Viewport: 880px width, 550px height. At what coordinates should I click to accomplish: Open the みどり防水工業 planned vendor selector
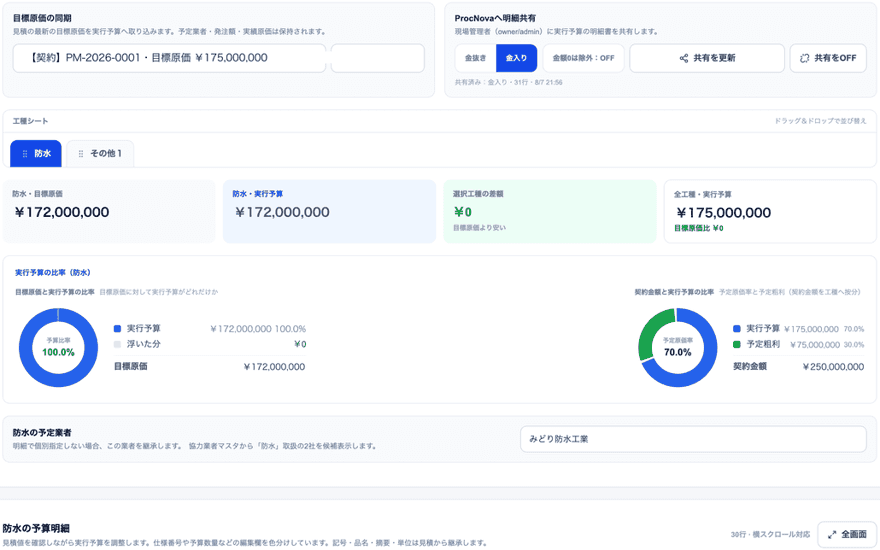(x=693, y=439)
